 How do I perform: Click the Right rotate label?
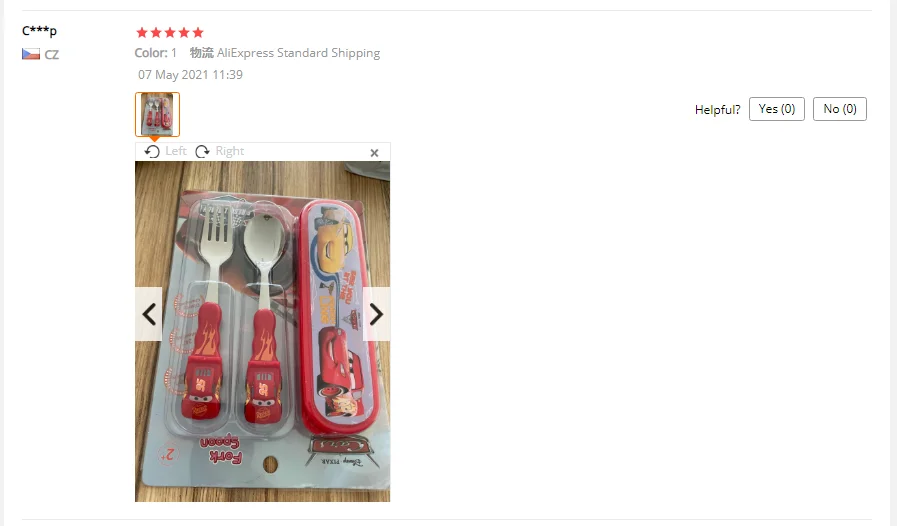[229, 151]
